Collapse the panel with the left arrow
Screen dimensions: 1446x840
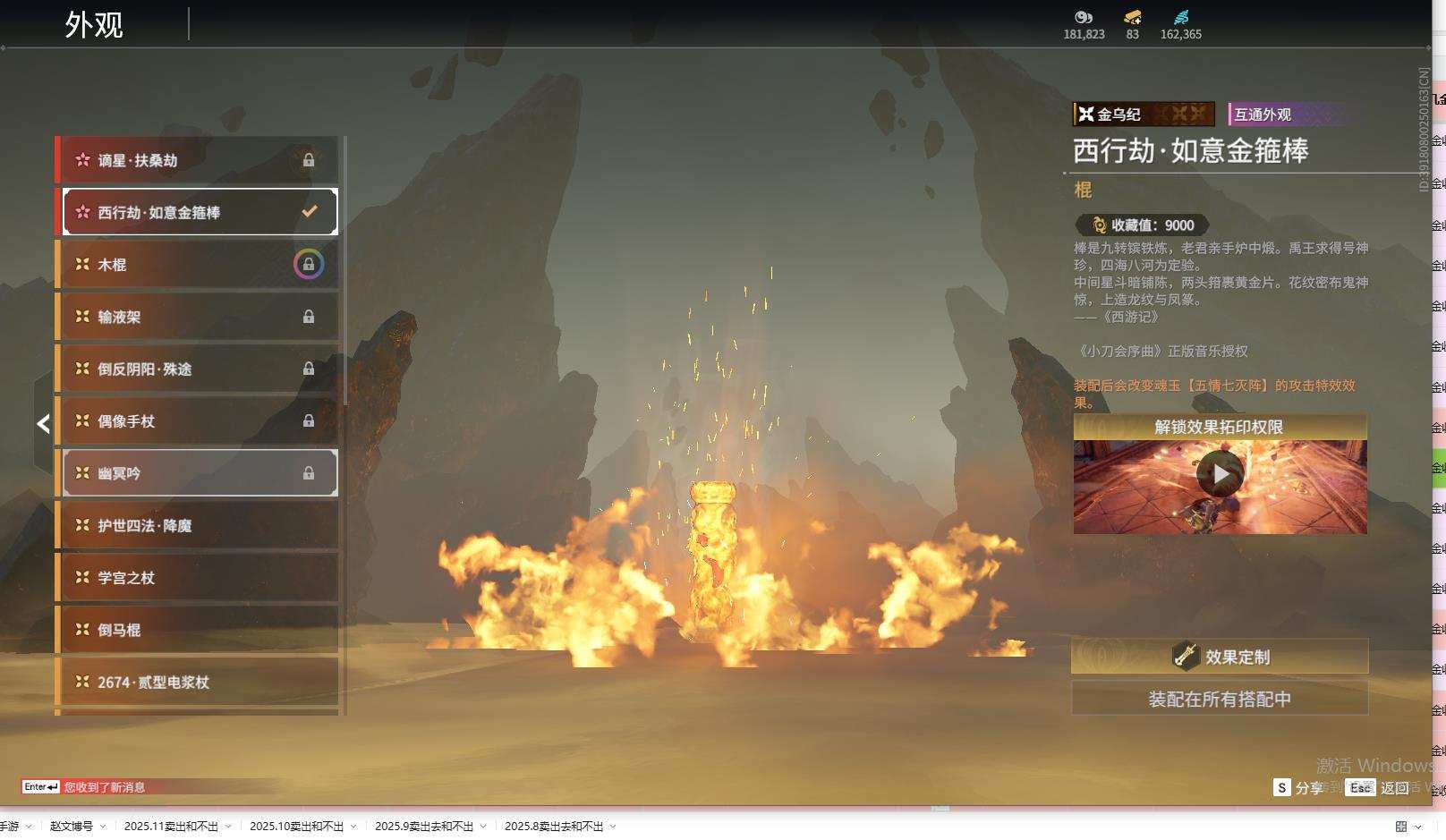pyautogui.click(x=43, y=424)
